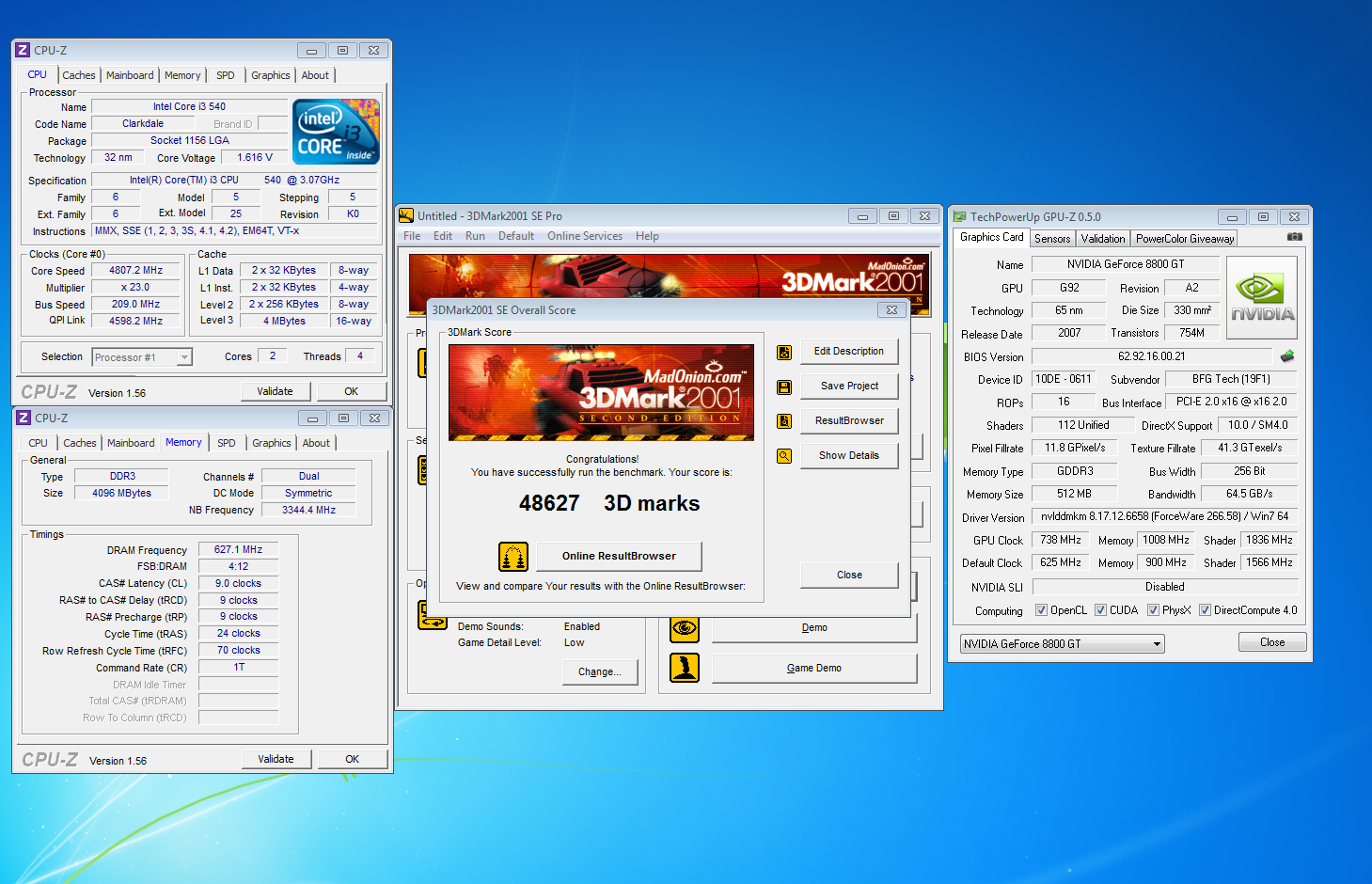This screenshot has width=1372, height=884.
Task: Click the Core Voltage 1.616 V value
Action: point(255,158)
